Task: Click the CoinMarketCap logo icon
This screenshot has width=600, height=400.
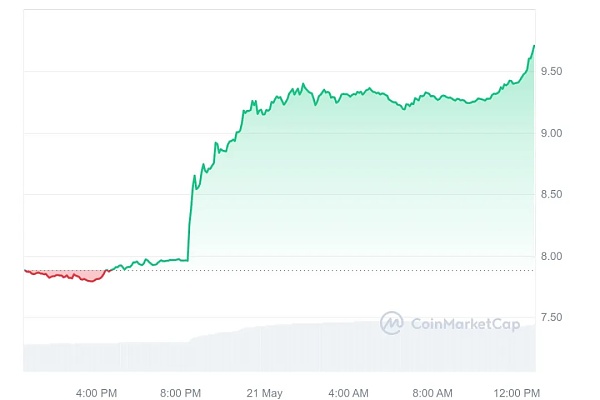Action: pos(391,323)
